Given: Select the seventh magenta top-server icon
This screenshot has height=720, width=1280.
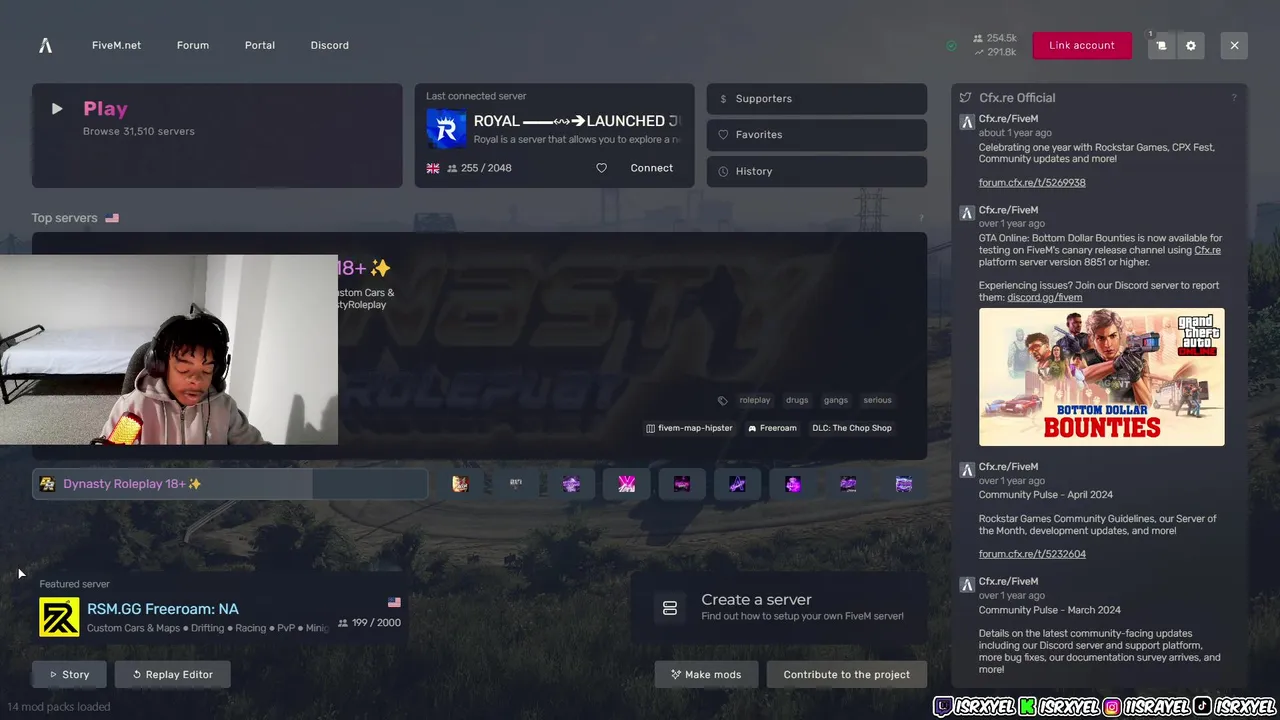Looking at the screenshot, I should click(x=793, y=484).
